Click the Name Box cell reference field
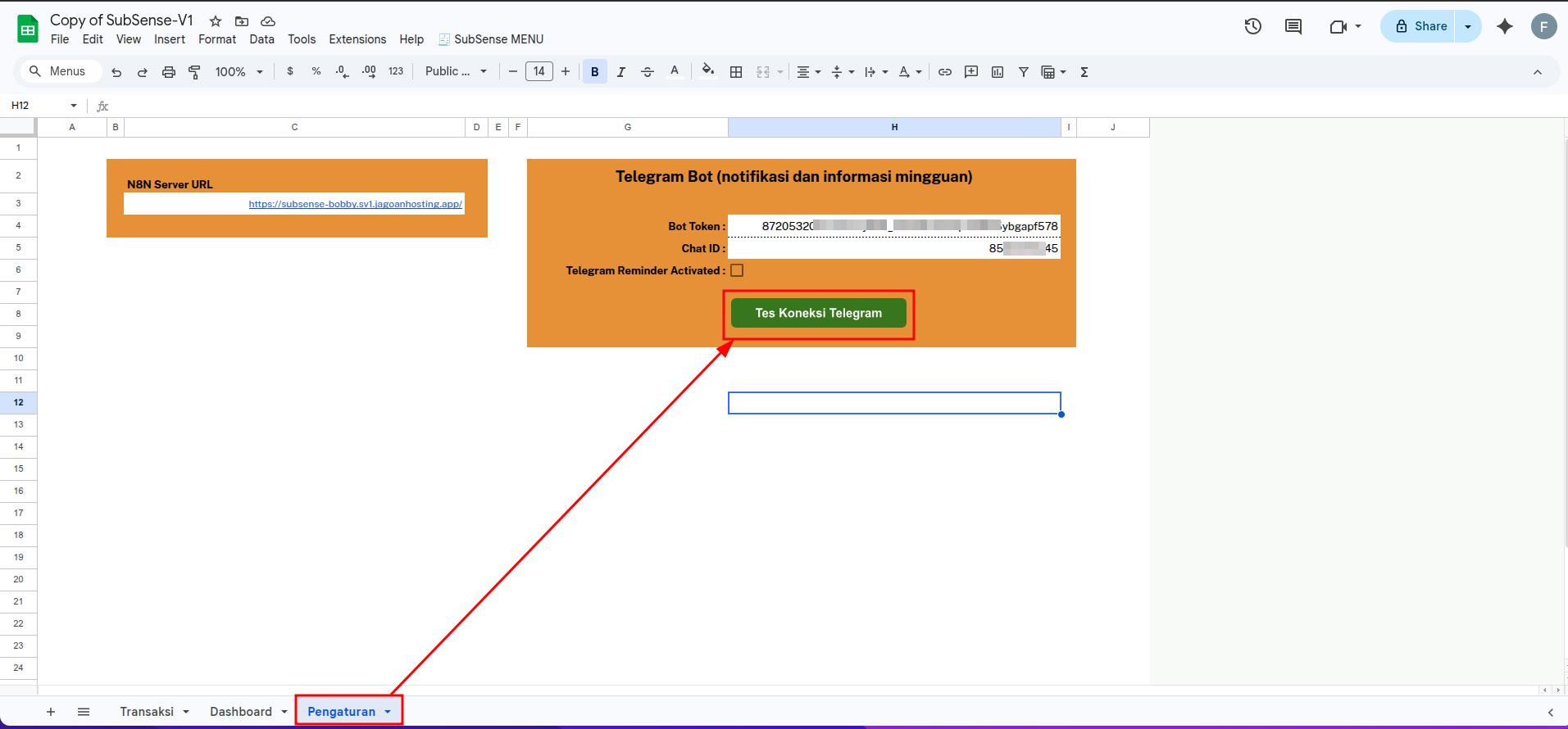 38,106
